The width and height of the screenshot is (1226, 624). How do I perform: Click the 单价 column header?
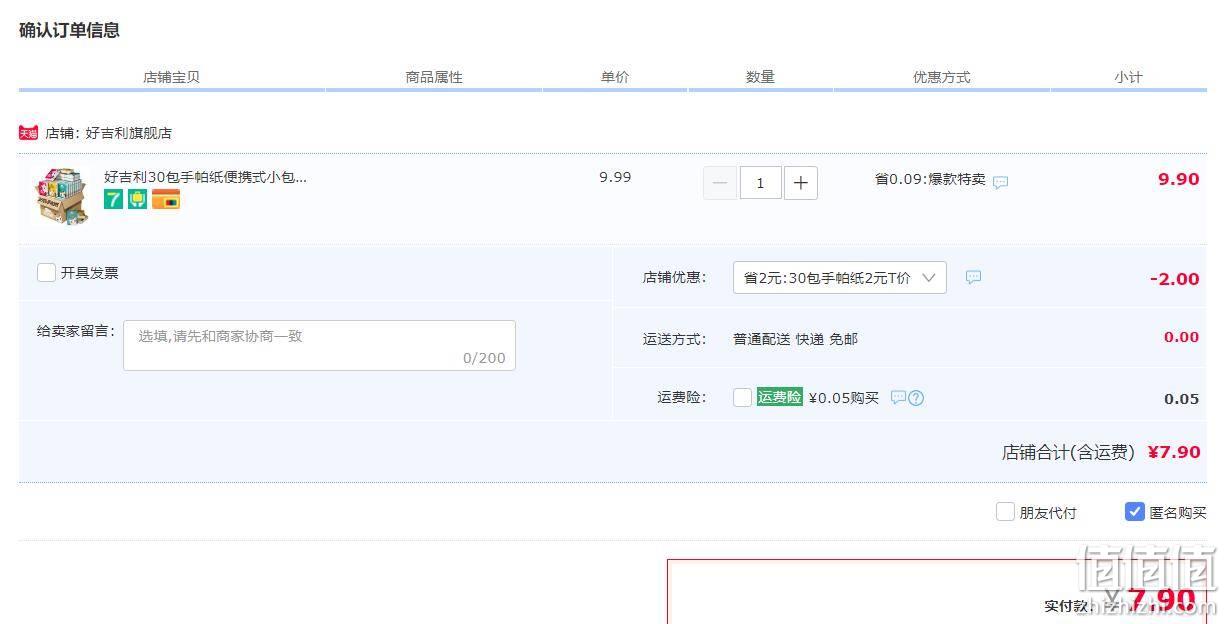(x=615, y=77)
